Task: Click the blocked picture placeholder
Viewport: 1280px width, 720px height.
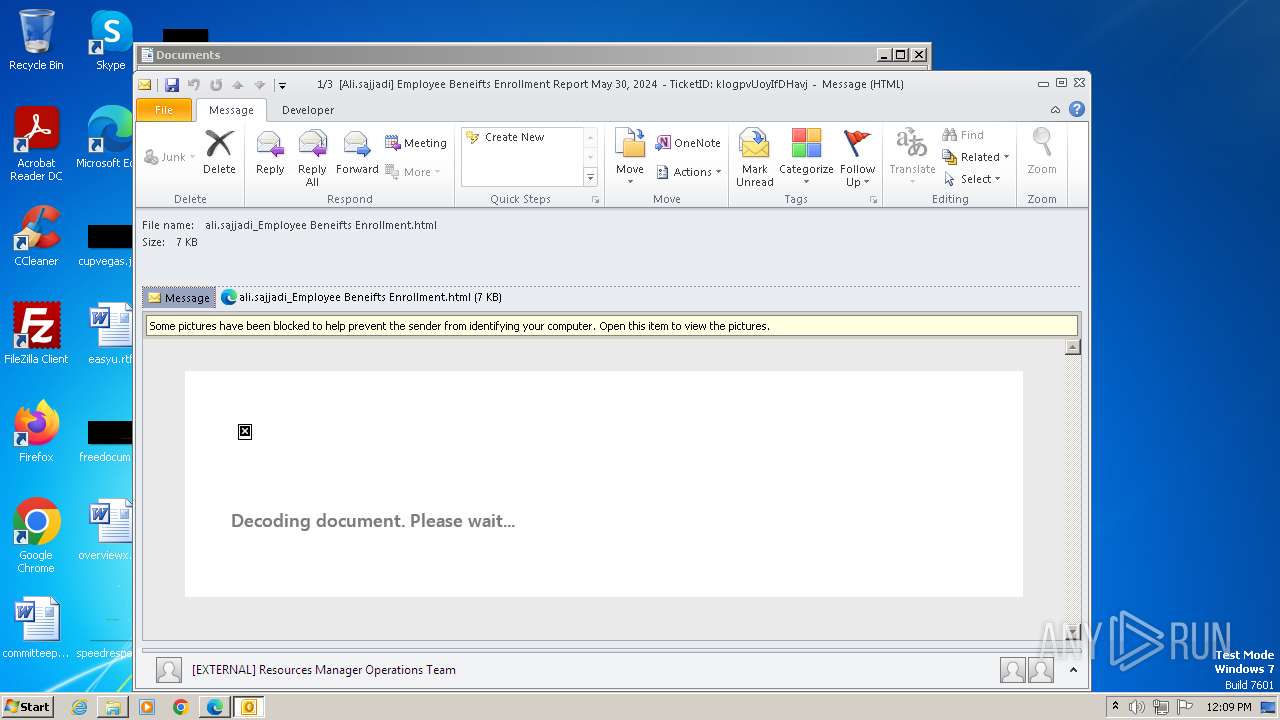Action: click(245, 432)
